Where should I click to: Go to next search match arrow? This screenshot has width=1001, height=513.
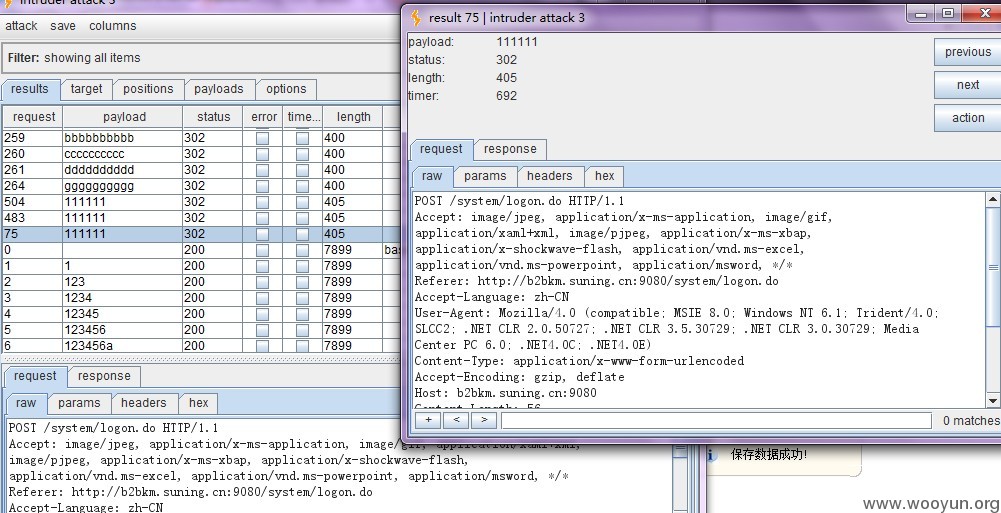coord(484,420)
